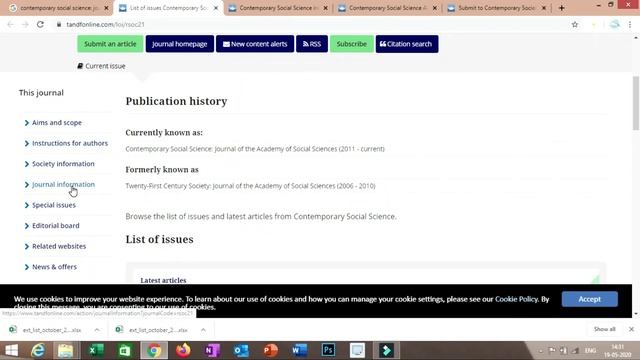Open OneNote from the taskbar
Viewport: 640px width, 360px height.
click(x=212, y=350)
